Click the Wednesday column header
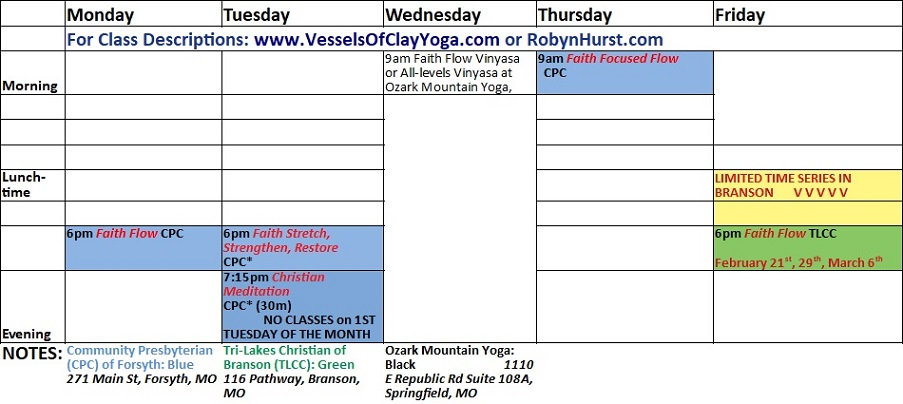The height and width of the screenshot is (404, 903). point(433,15)
